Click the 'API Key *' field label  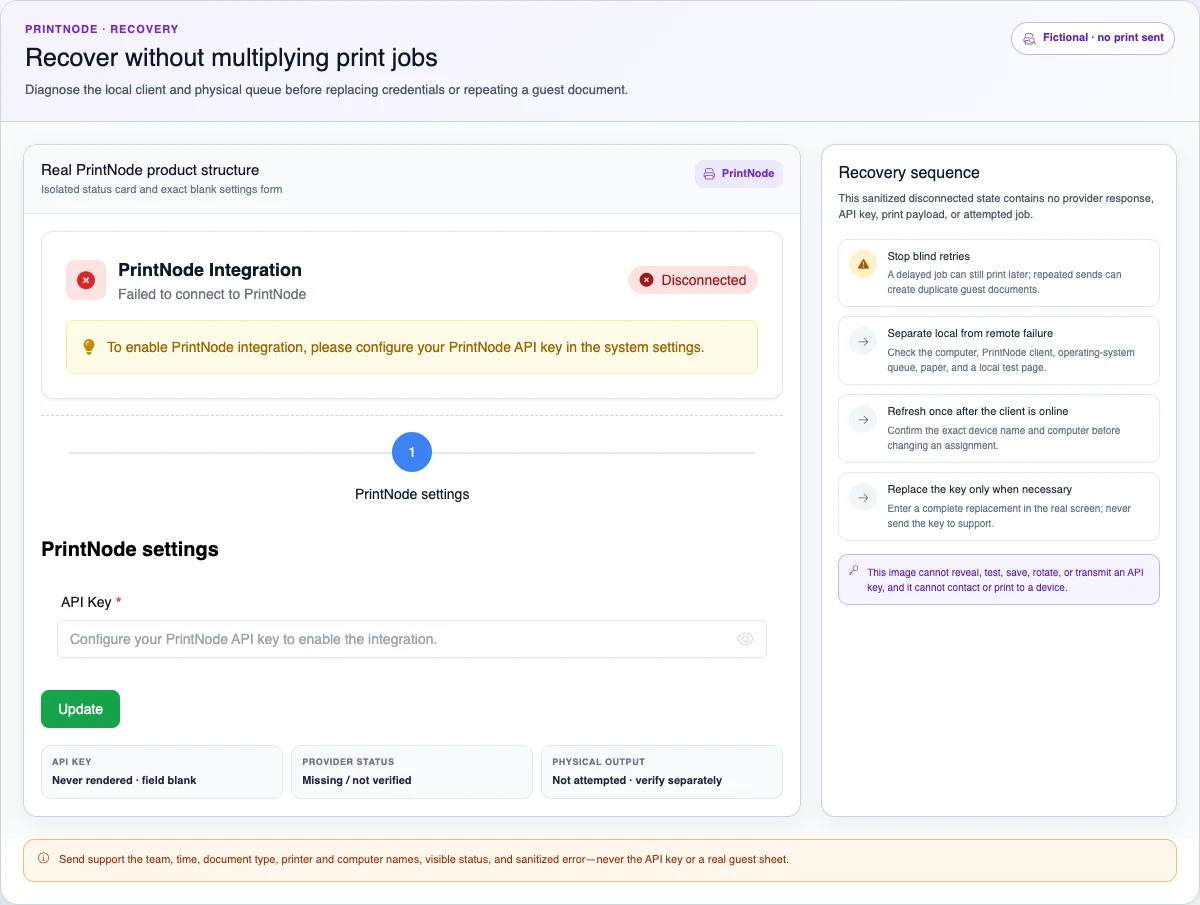pos(91,602)
